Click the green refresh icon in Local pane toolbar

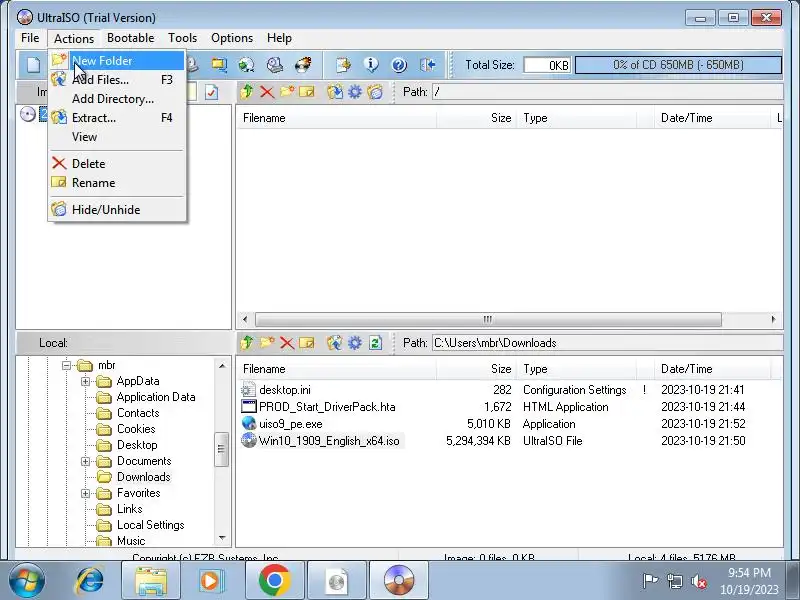pos(376,343)
